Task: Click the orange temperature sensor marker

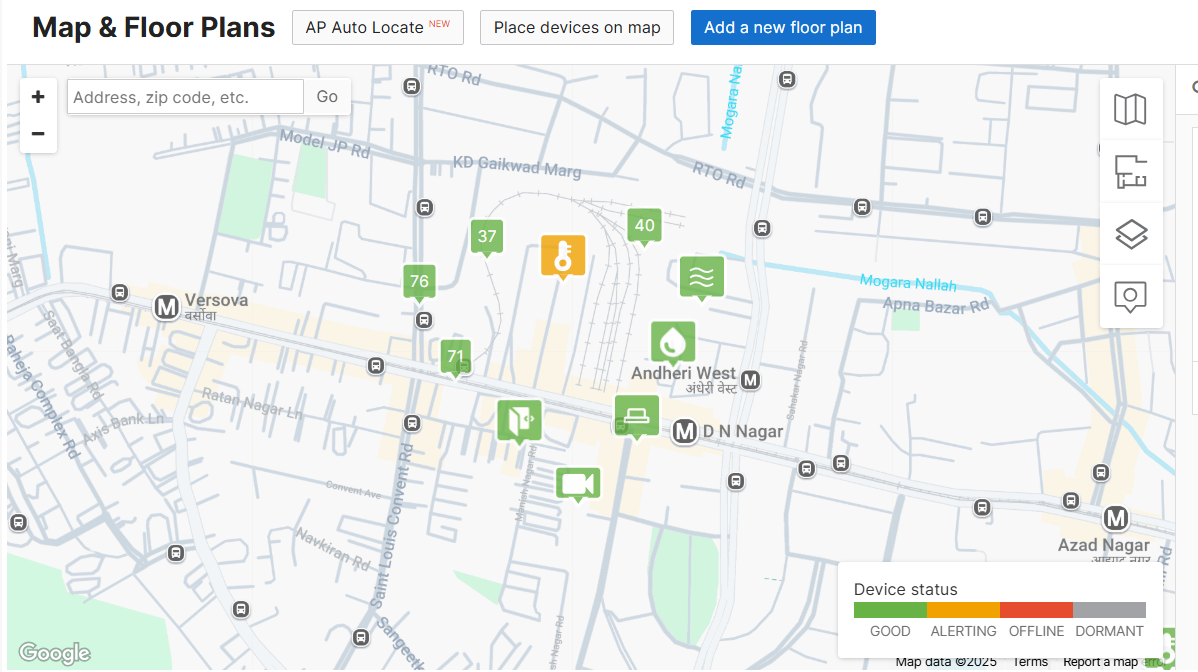Action: tap(562, 255)
